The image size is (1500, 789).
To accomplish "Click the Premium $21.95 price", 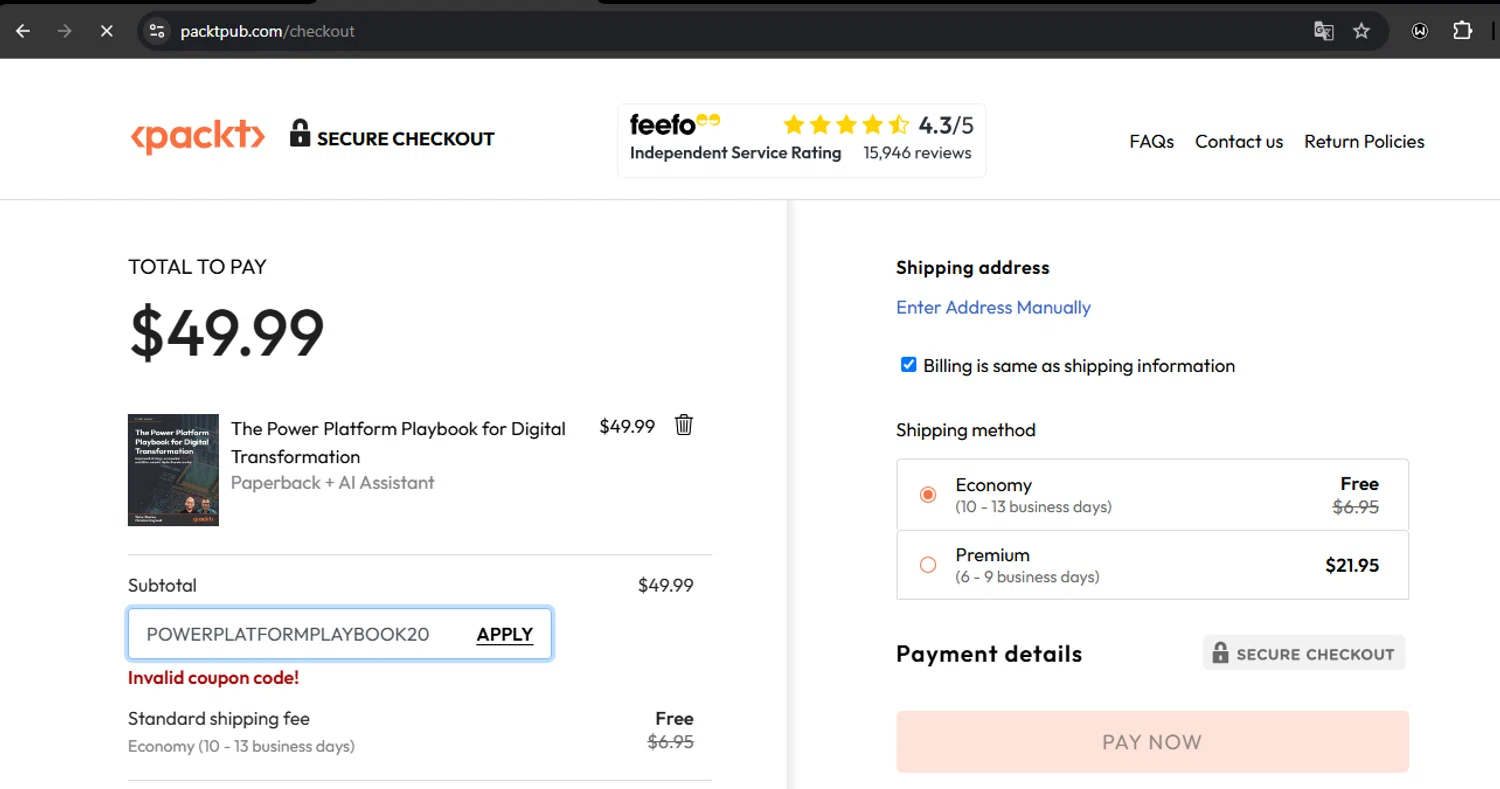I will [1352, 565].
